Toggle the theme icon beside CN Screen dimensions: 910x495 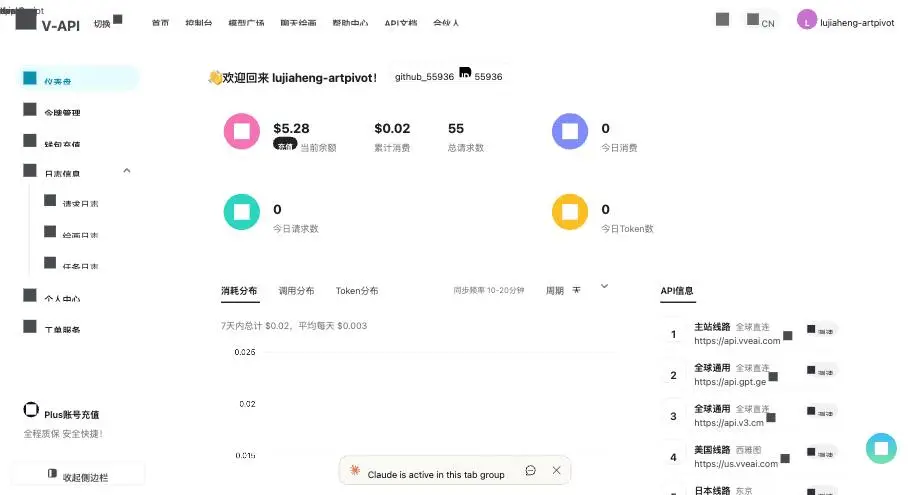click(723, 19)
